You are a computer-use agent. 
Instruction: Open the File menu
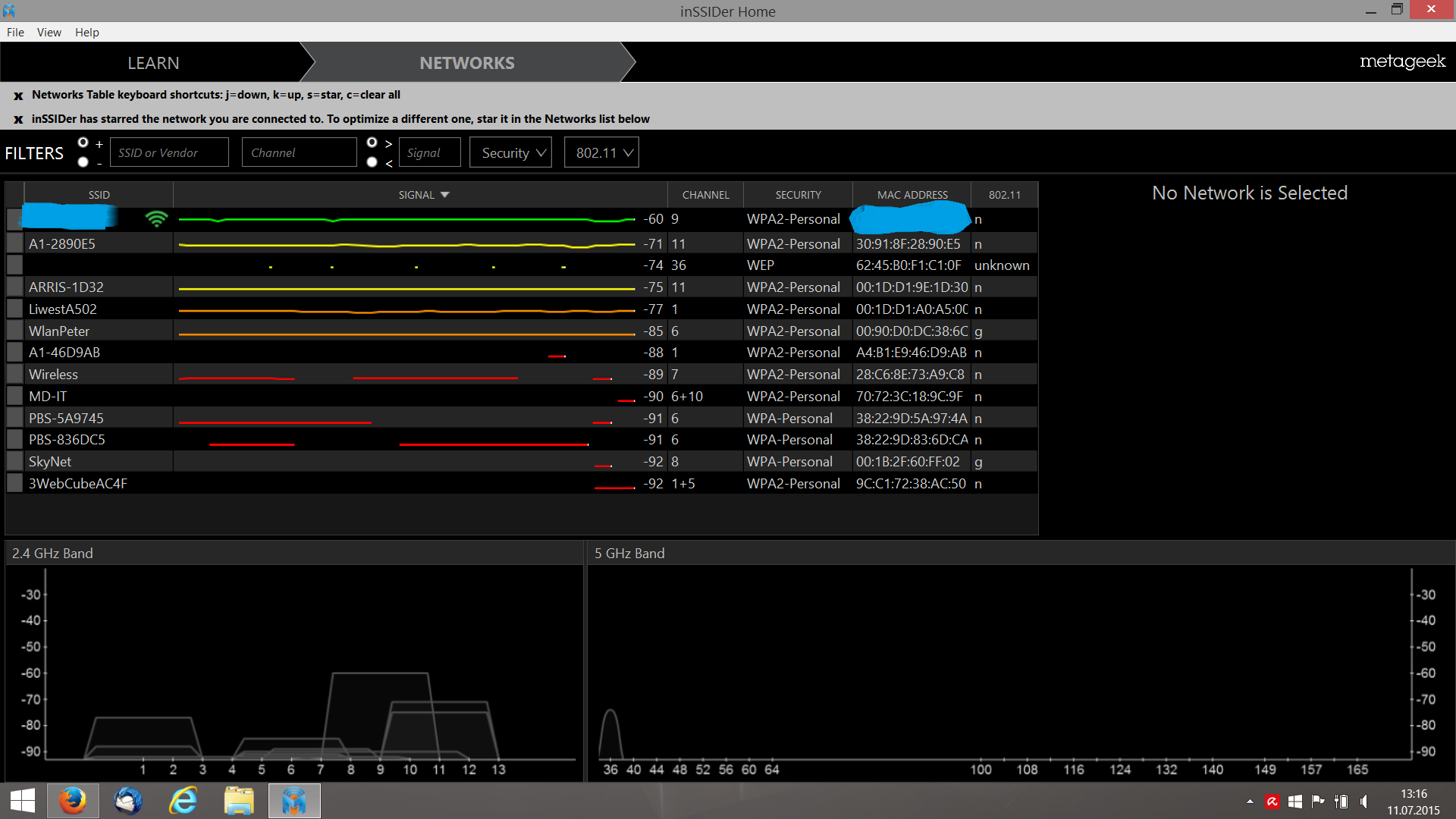point(15,32)
